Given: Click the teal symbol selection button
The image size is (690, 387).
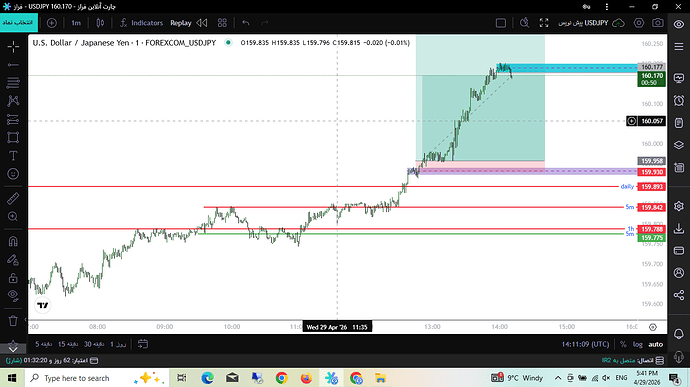Looking at the screenshot, I should (18, 22).
